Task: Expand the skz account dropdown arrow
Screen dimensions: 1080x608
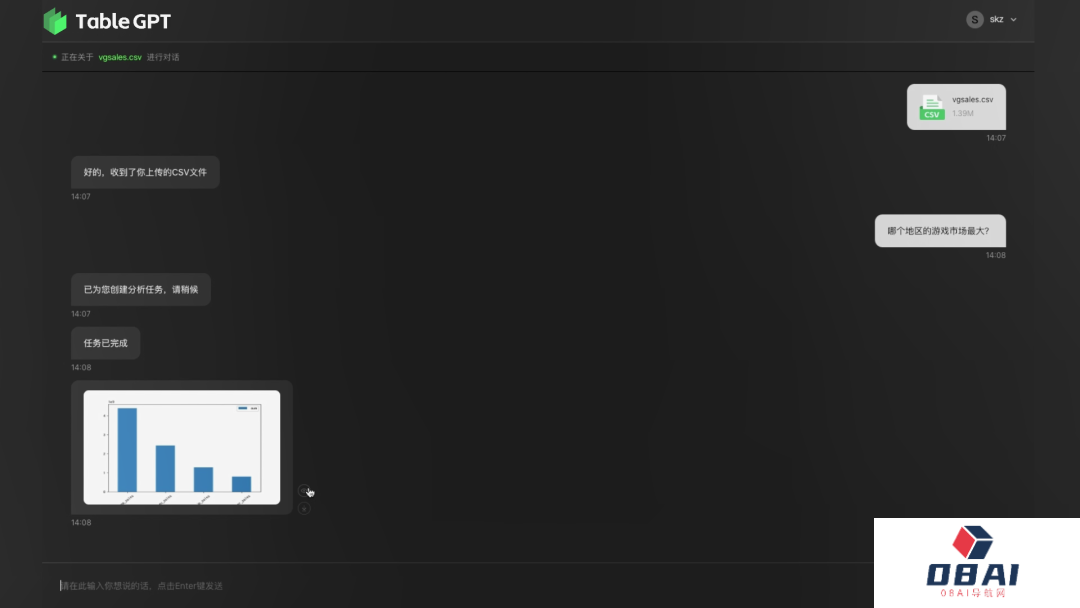Action: click(1013, 20)
